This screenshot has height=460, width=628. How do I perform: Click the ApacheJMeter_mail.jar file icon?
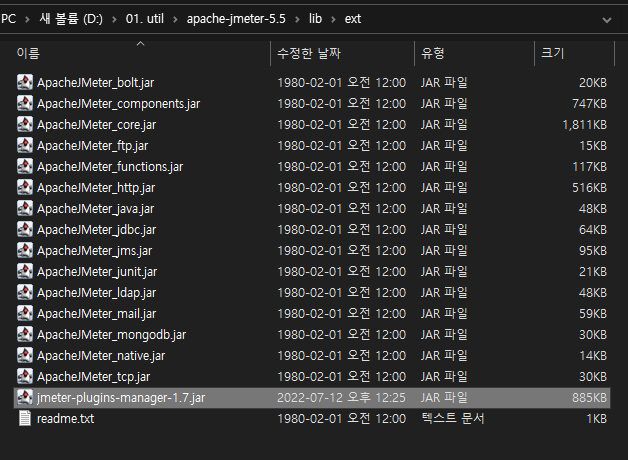[x=25, y=313]
